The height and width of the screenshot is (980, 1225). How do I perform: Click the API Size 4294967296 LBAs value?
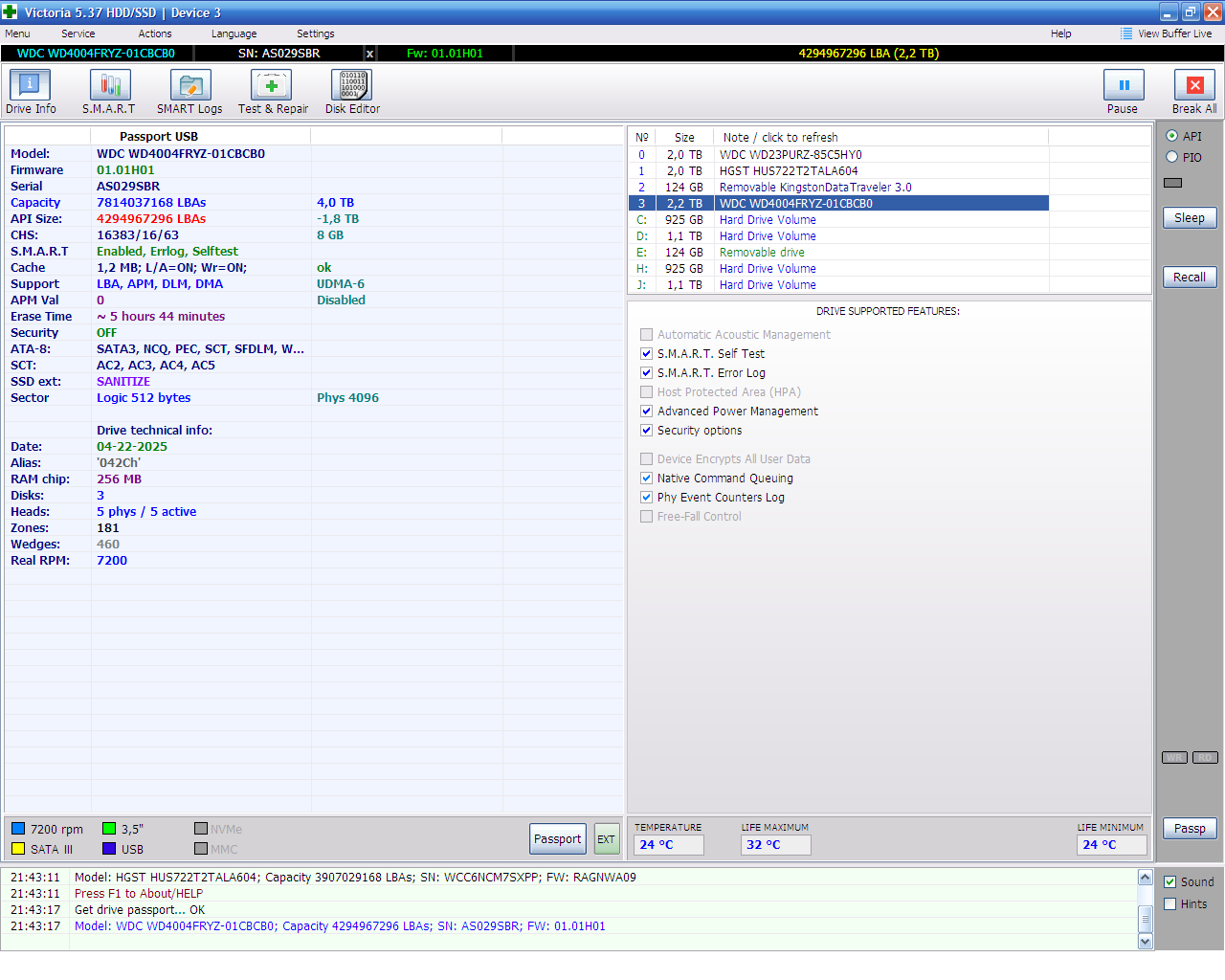[x=151, y=219]
